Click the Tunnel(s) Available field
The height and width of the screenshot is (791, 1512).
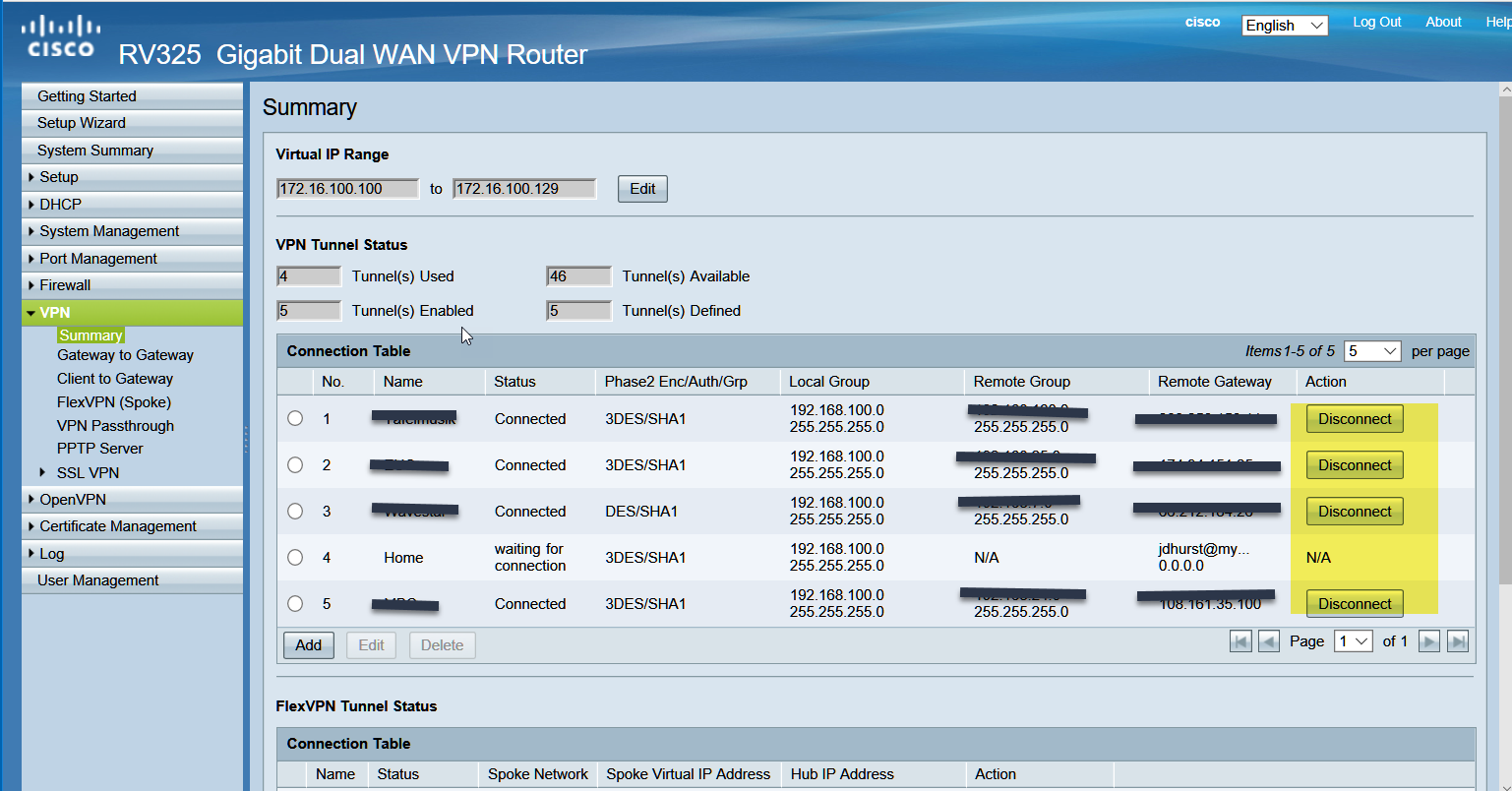coord(578,276)
